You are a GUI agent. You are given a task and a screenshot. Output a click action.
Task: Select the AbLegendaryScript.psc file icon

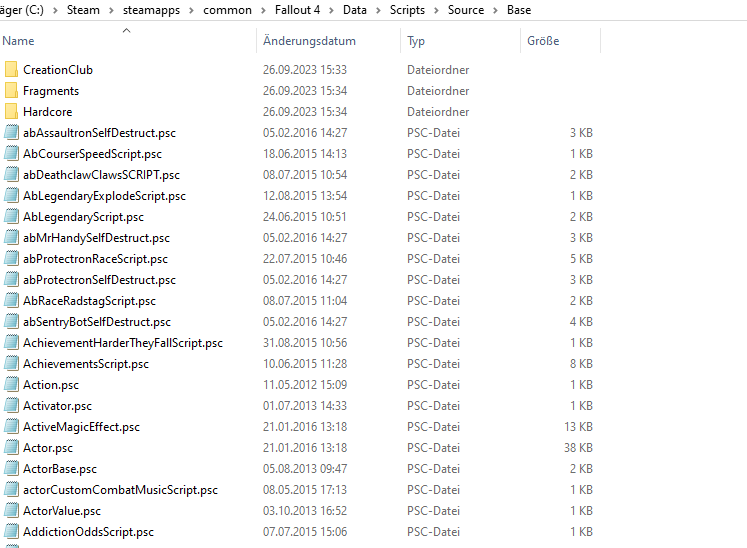click(11, 216)
